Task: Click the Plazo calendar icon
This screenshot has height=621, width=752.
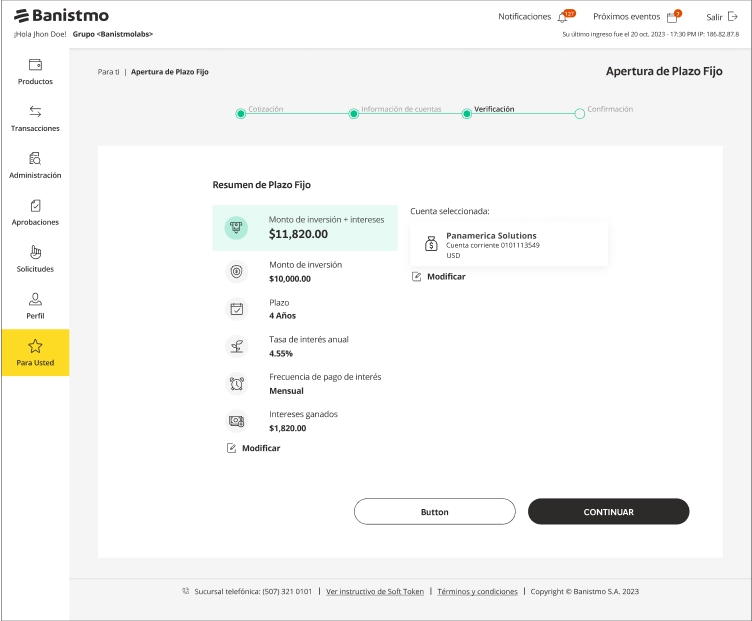Action: point(236,309)
